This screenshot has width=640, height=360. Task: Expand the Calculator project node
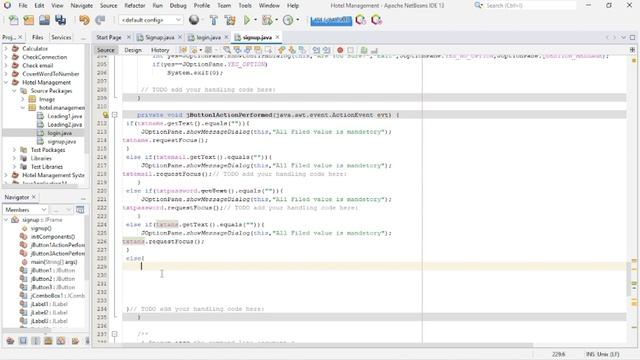tap(6, 49)
